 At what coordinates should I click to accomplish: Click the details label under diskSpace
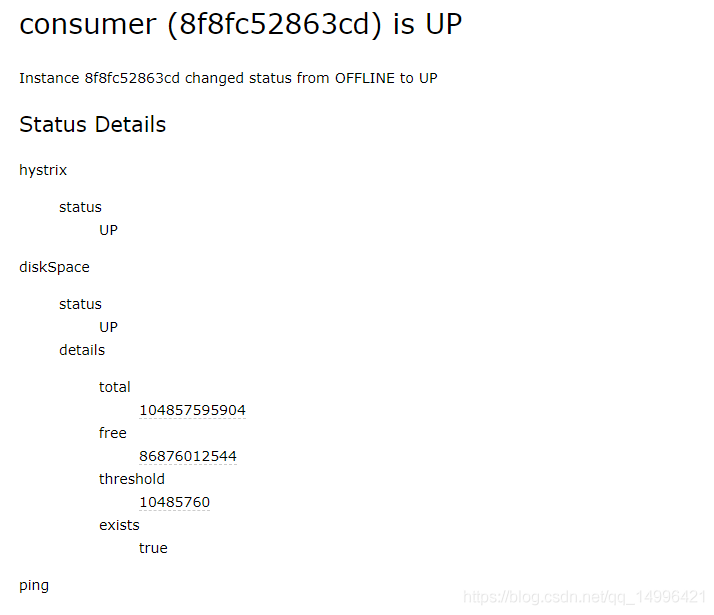[x=82, y=350]
